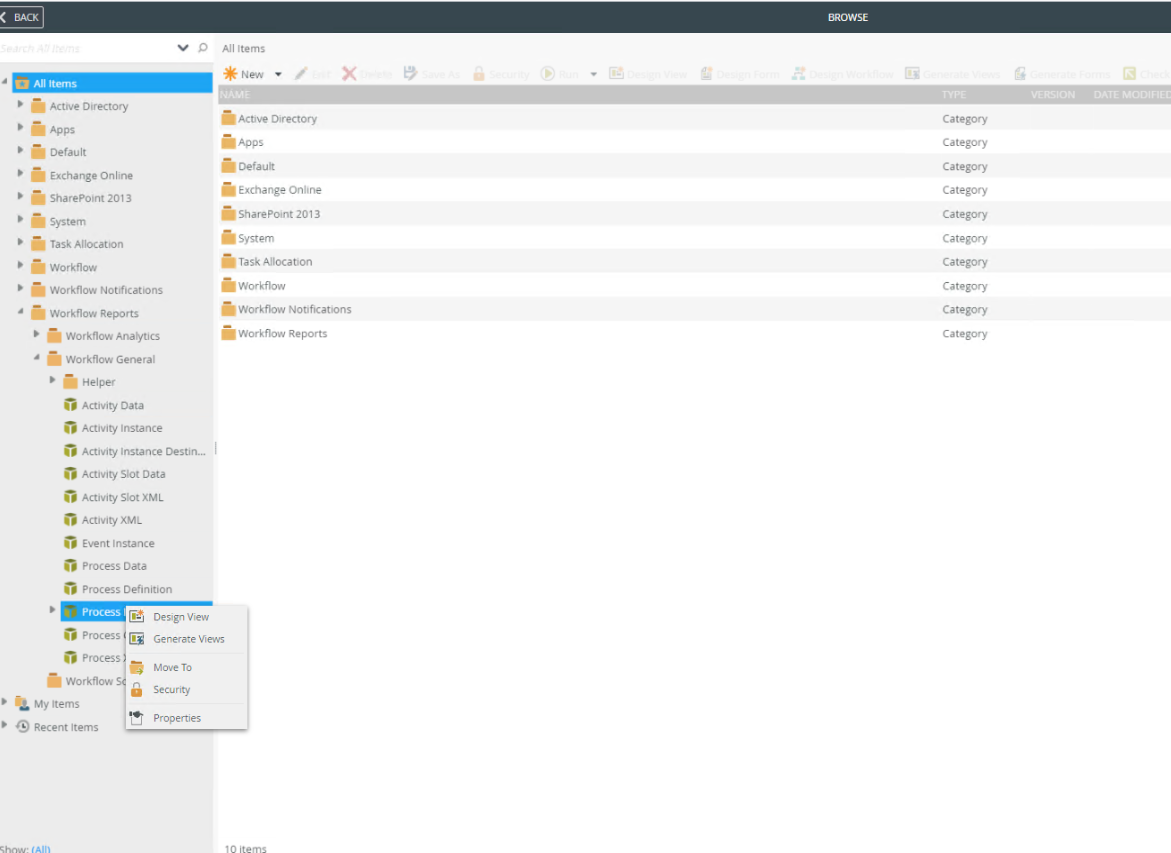
Task: Click Workflow folder icon in list
Action: [229, 285]
